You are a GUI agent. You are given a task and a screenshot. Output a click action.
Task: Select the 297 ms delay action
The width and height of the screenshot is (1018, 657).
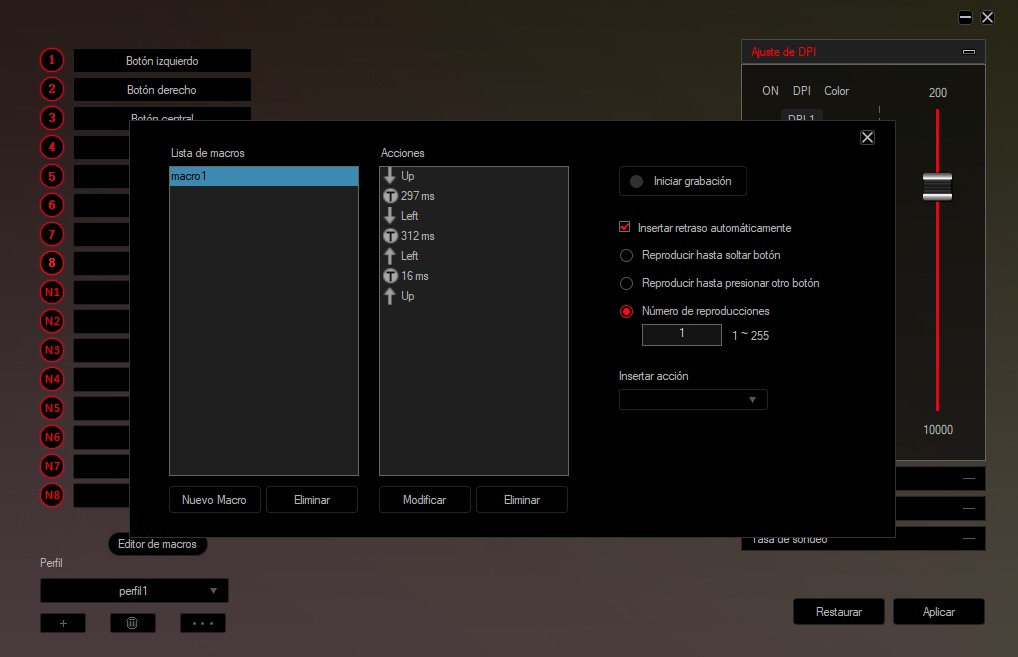point(473,196)
